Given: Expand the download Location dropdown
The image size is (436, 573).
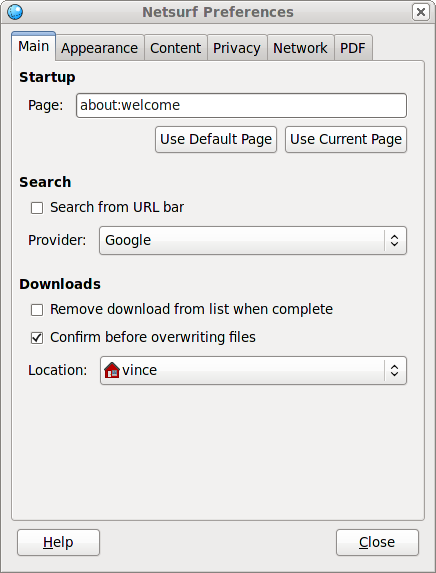Looking at the screenshot, I should tap(253, 371).
